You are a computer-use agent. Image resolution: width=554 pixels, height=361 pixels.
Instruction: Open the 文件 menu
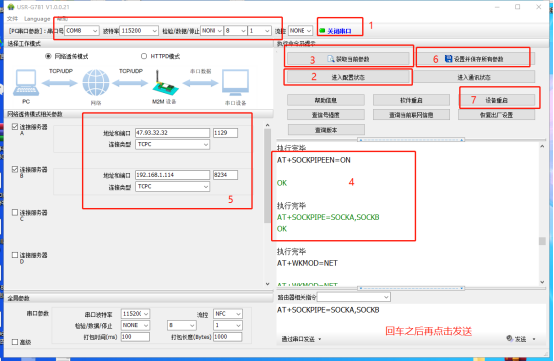click(x=12, y=19)
